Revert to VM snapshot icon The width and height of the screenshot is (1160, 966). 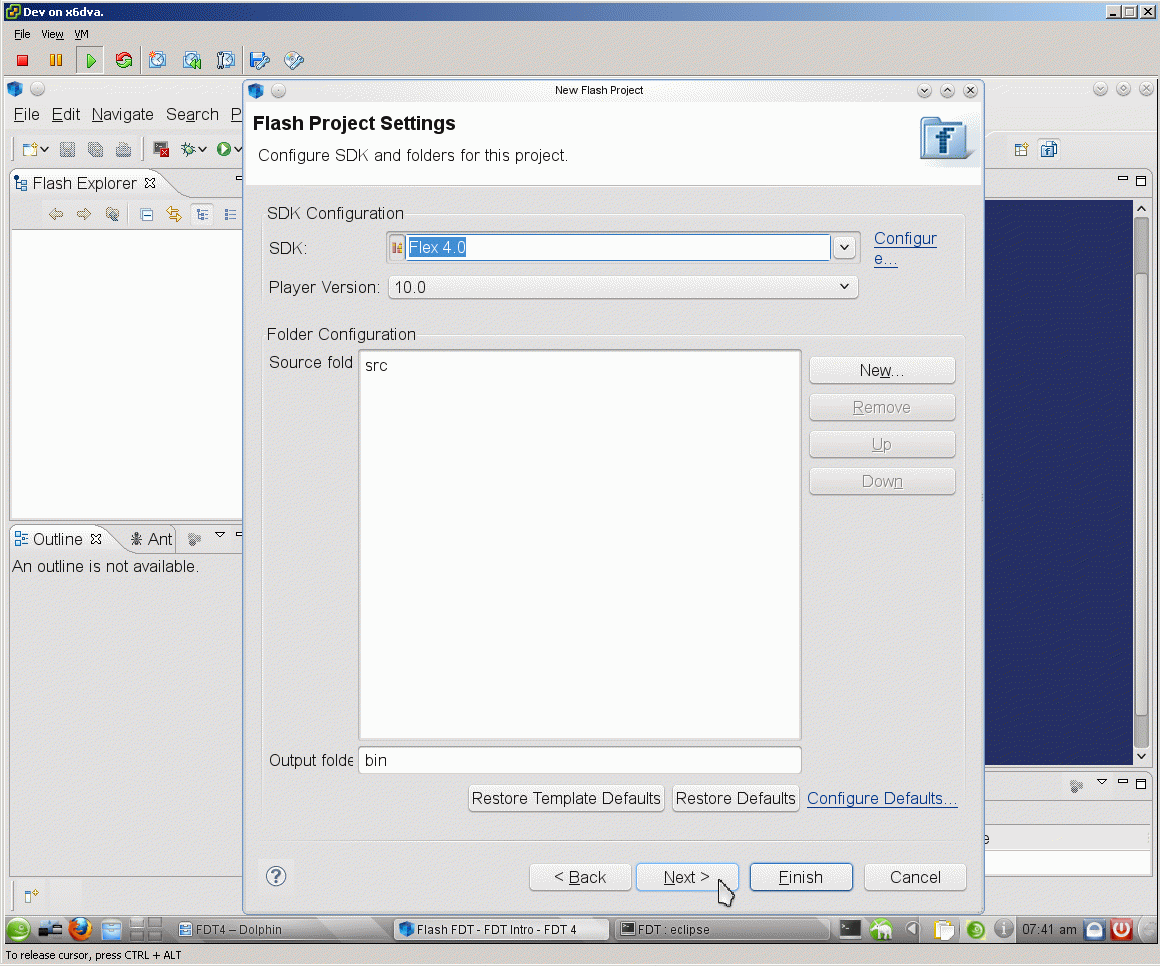(x=192, y=61)
